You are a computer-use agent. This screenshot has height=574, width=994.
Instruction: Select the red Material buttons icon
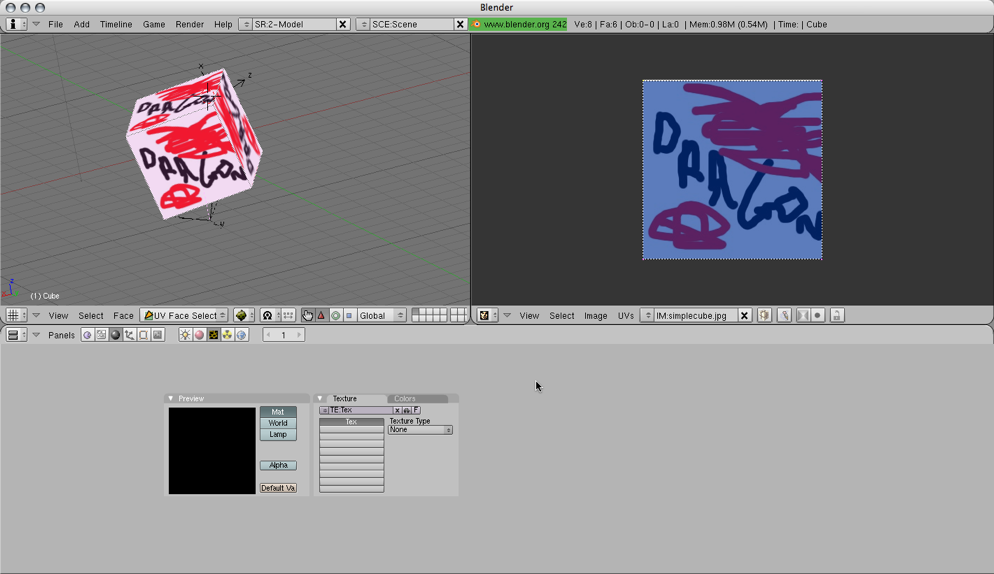(199, 335)
